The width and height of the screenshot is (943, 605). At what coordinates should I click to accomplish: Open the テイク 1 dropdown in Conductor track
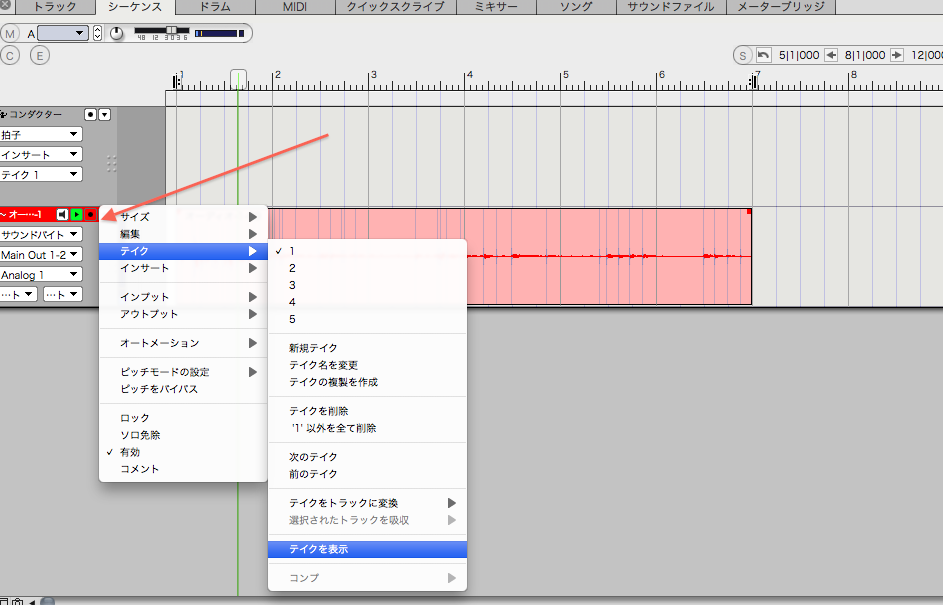41,174
